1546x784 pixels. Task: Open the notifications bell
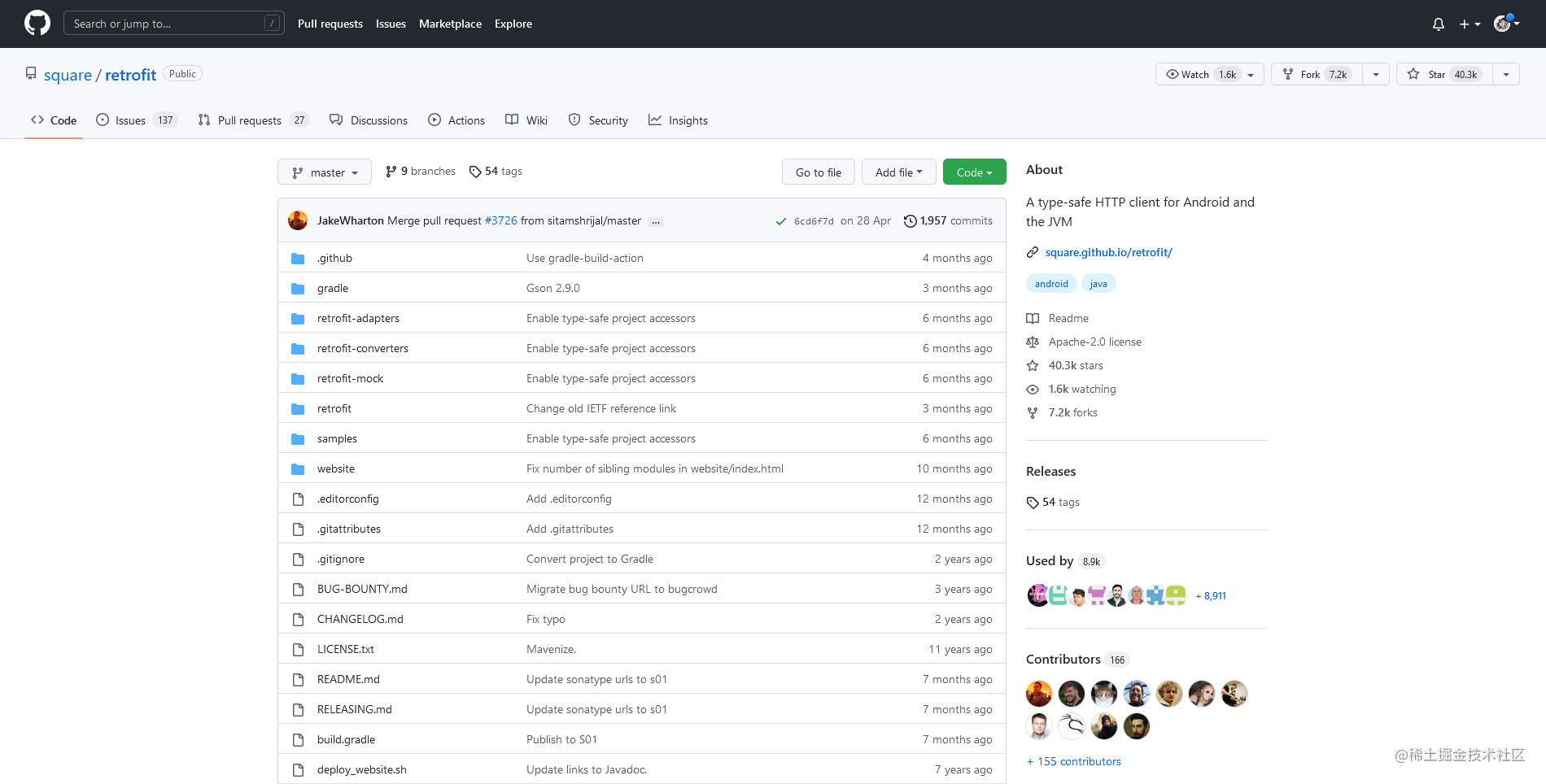(x=1439, y=24)
